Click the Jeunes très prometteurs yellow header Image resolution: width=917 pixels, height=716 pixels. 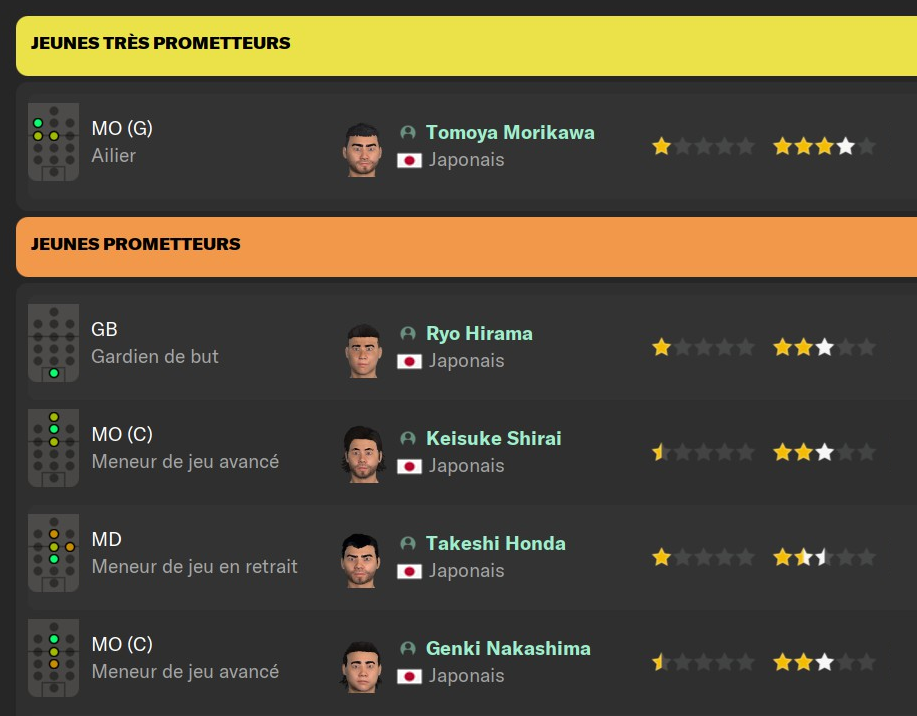click(466, 45)
